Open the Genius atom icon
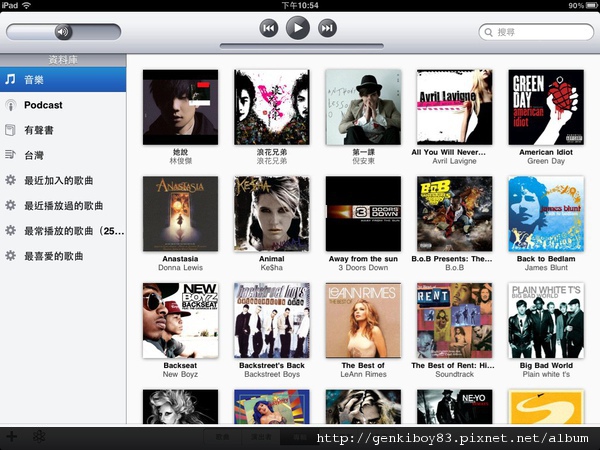The width and height of the screenshot is (600, 450). tap(39, 436)
